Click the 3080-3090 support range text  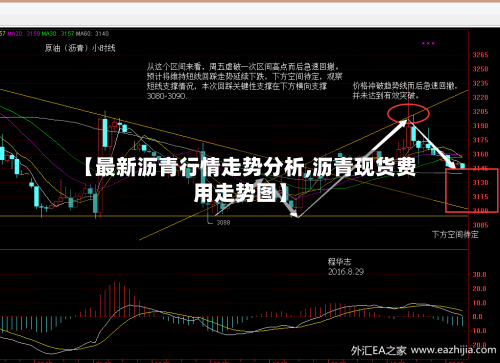click(x=167, y=96)
